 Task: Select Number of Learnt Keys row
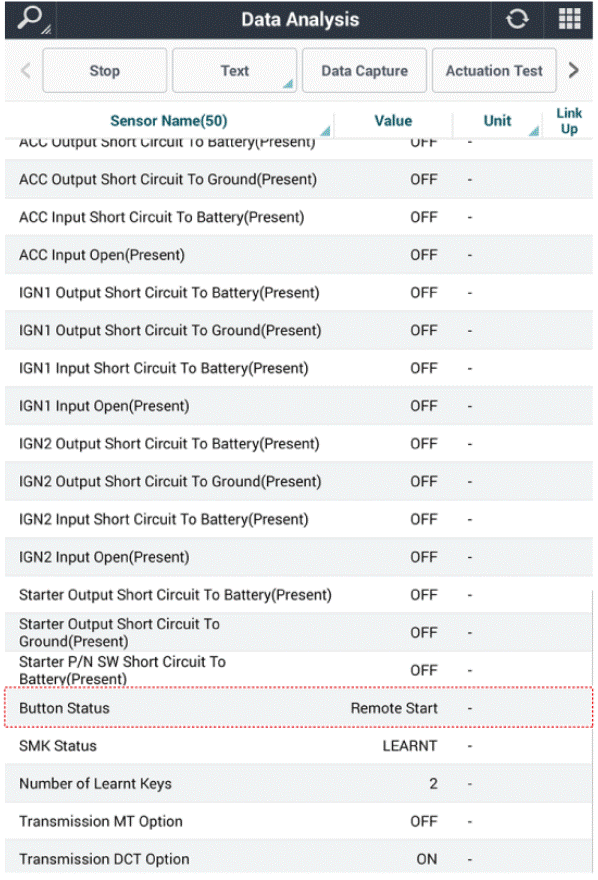298,783
